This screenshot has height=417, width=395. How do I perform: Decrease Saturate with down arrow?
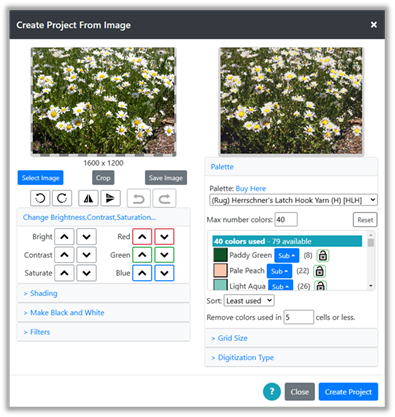(87, 273)
